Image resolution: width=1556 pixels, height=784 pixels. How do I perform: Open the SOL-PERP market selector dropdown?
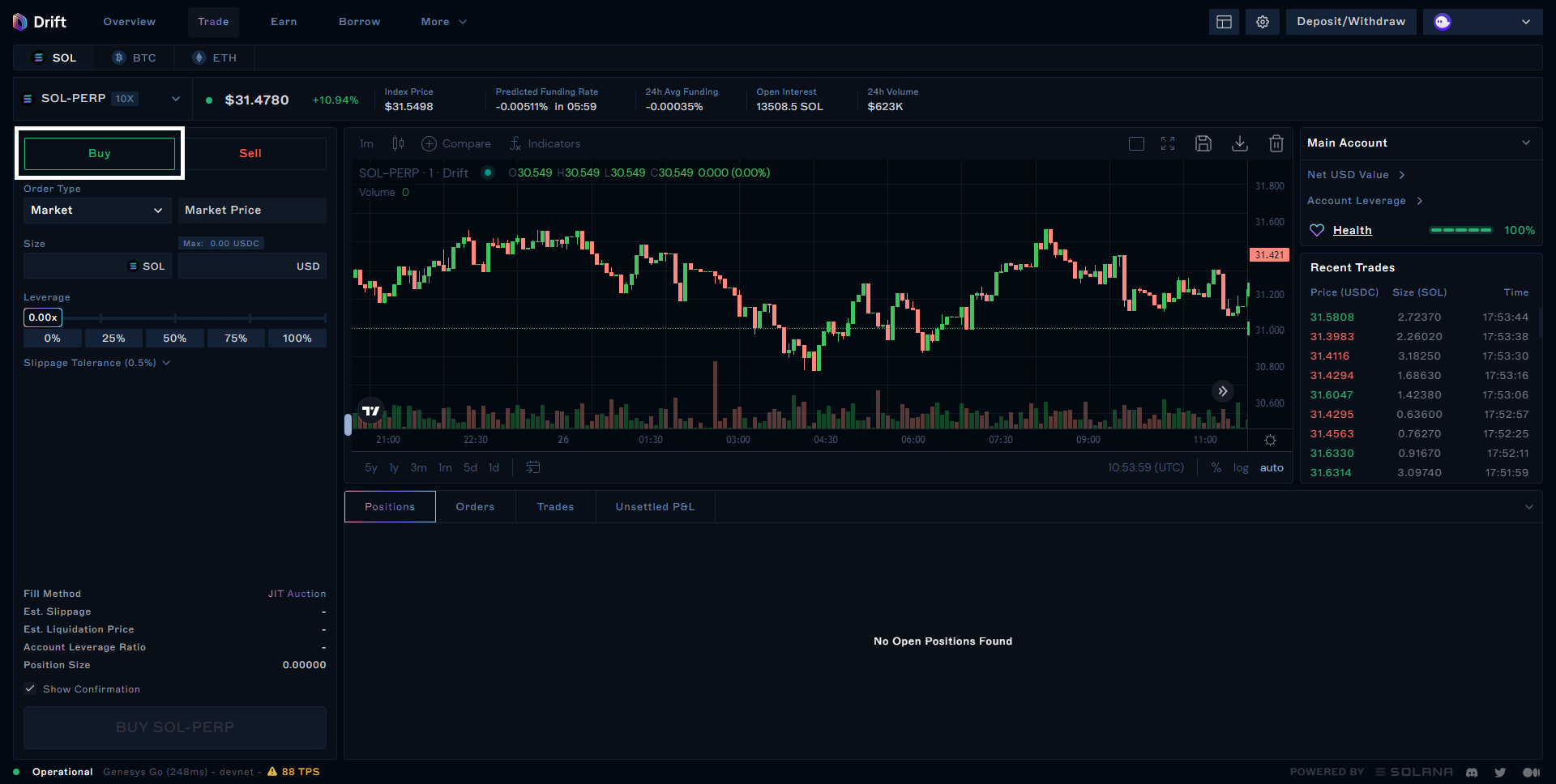click(x=102, y=99)
